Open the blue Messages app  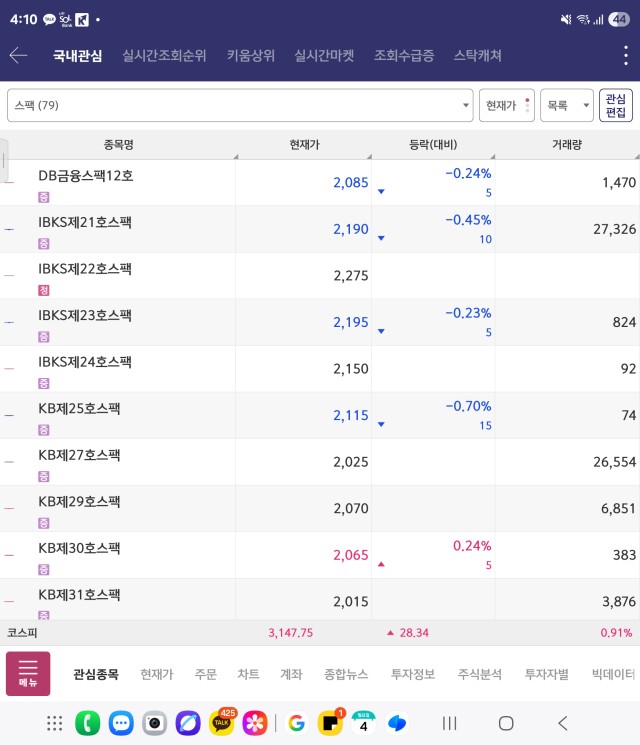[x=121, y=723]
